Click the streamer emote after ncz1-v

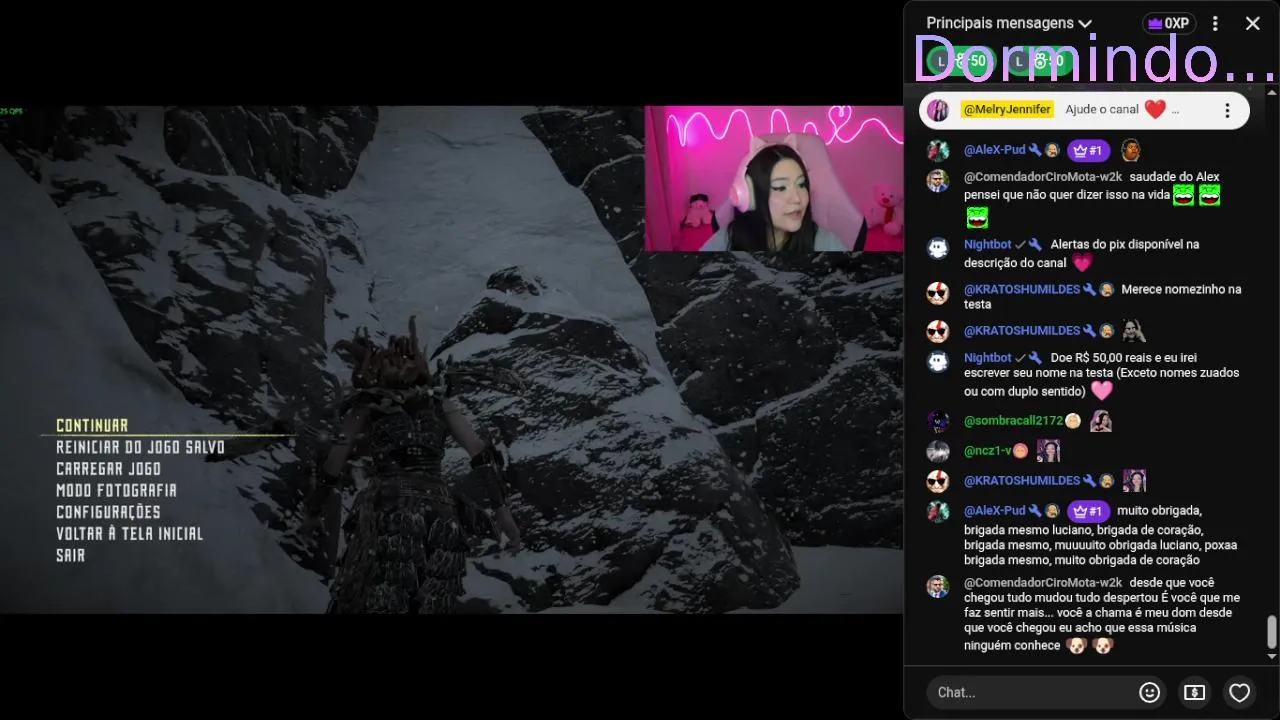click(x=1048, y=451)
